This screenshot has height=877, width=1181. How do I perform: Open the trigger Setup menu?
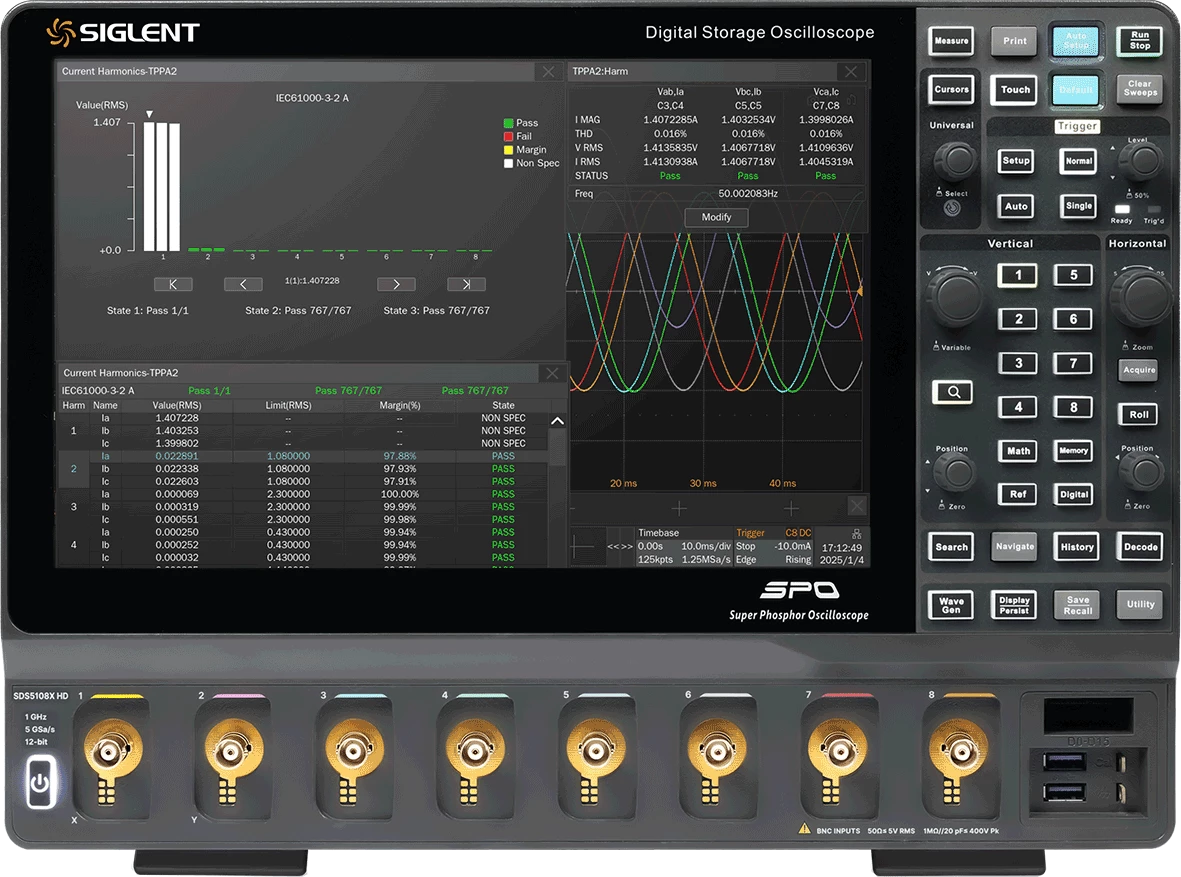pos(1015,160)
